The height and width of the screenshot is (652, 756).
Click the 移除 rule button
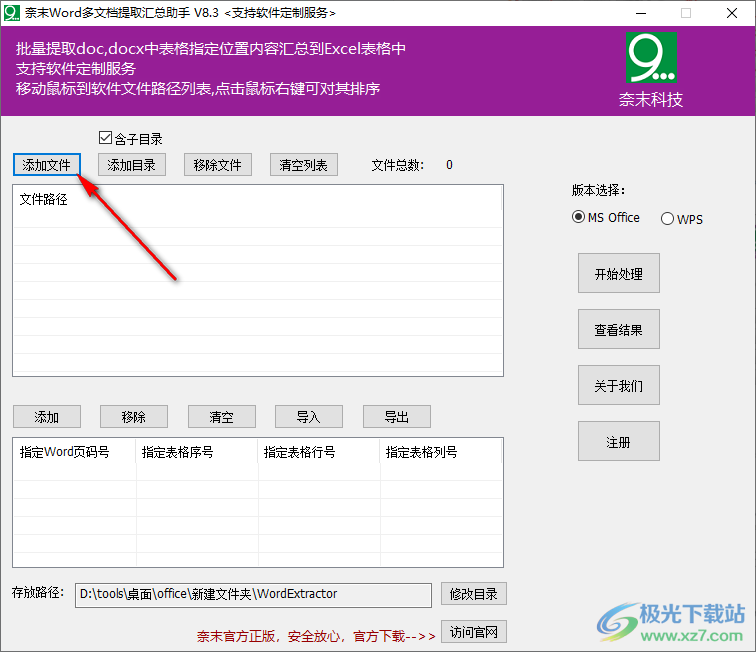[134, 417]
